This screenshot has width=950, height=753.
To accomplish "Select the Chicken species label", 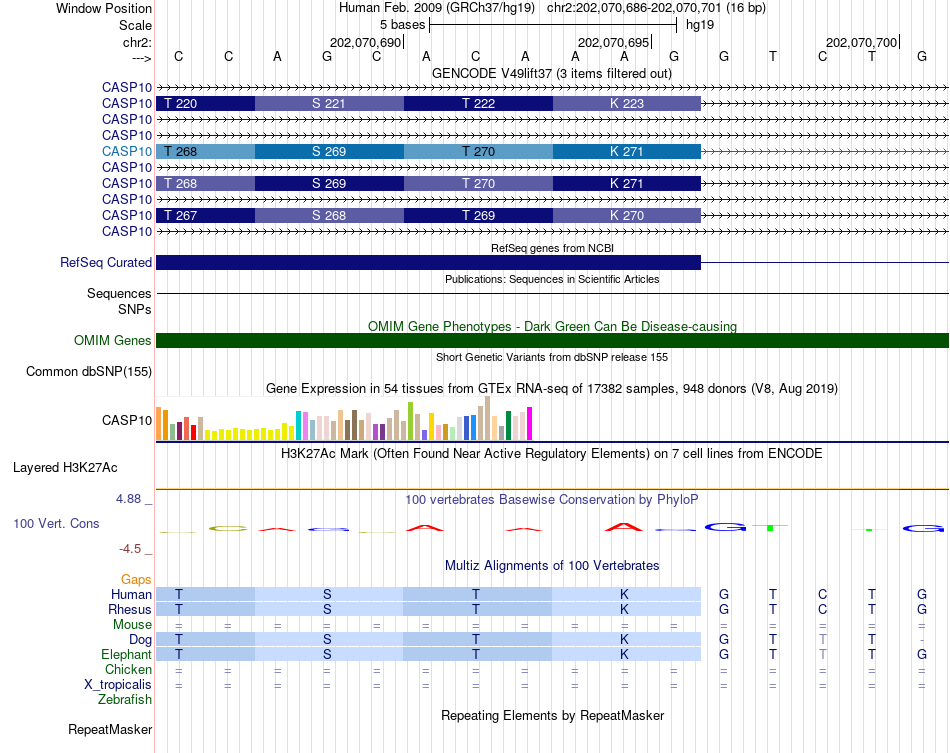I will click(x=128, y=669).
